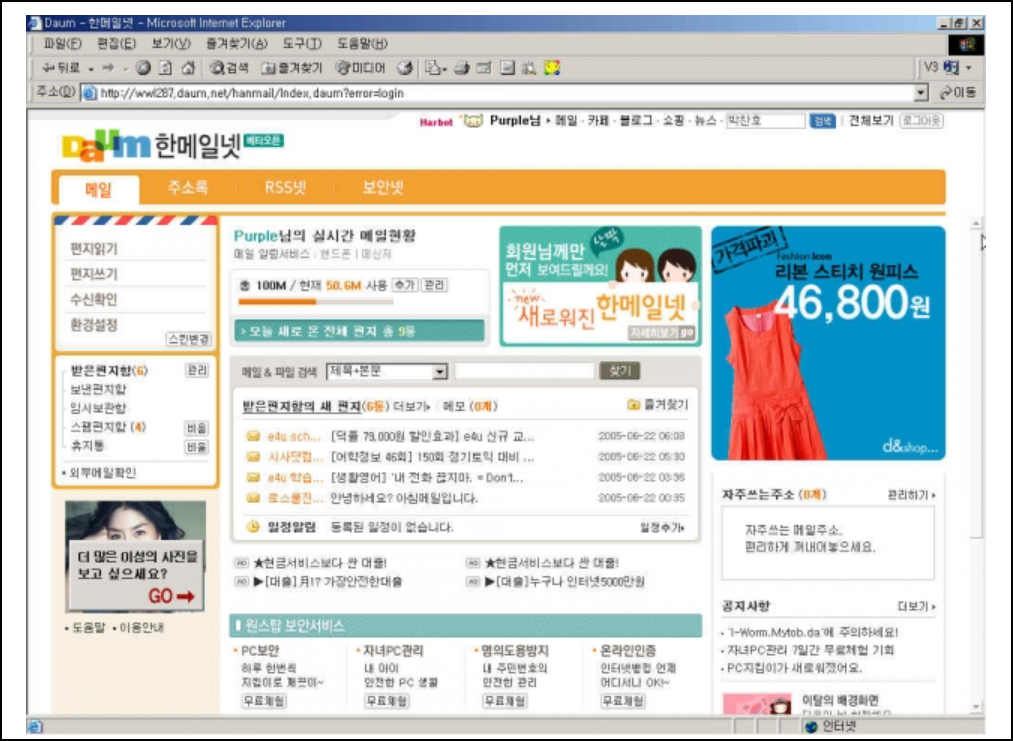
Task: Open the 도구(T) menu
Action: tap(302, 44)
